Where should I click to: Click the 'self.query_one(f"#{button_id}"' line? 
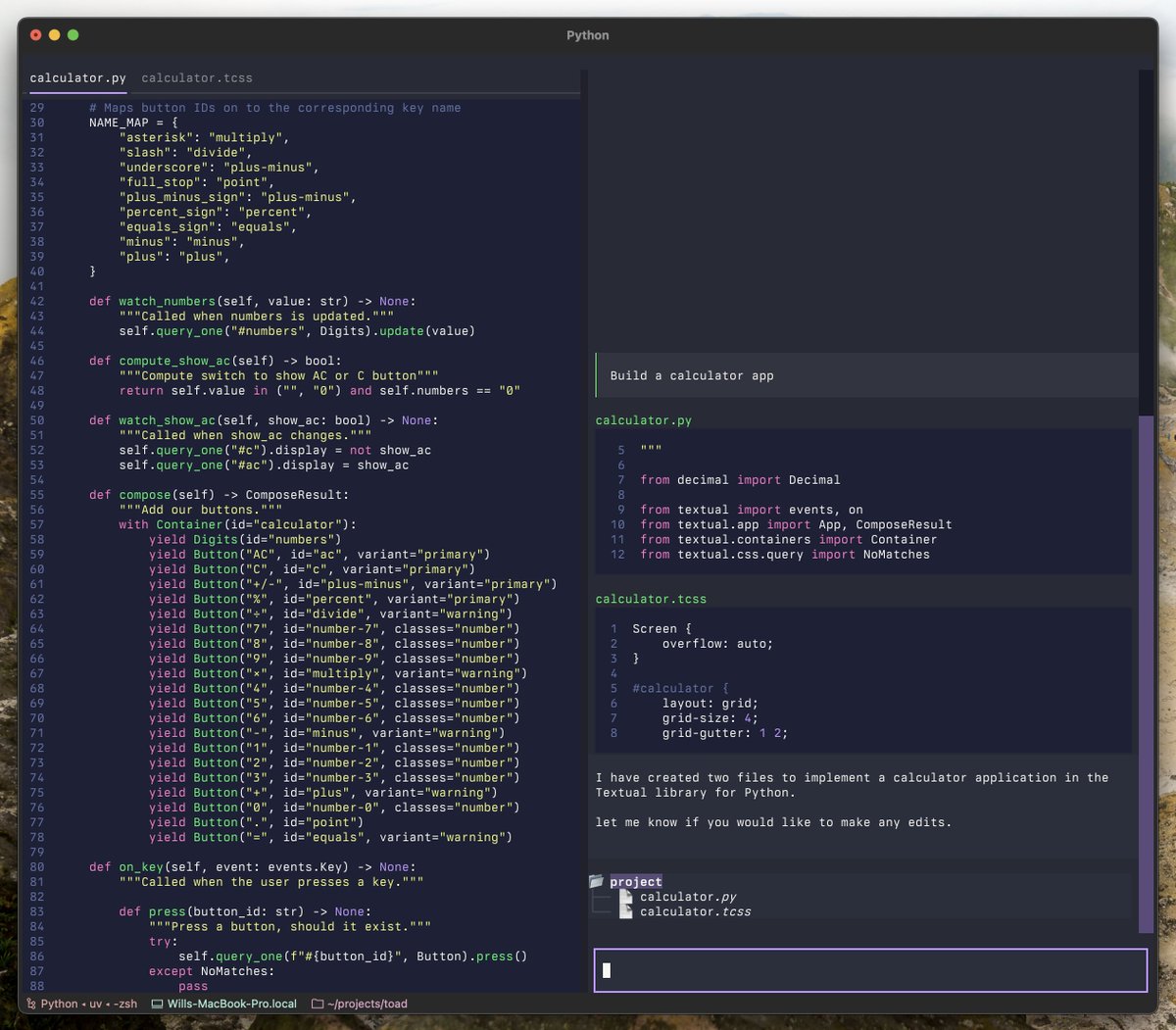[x=353, y=956]
